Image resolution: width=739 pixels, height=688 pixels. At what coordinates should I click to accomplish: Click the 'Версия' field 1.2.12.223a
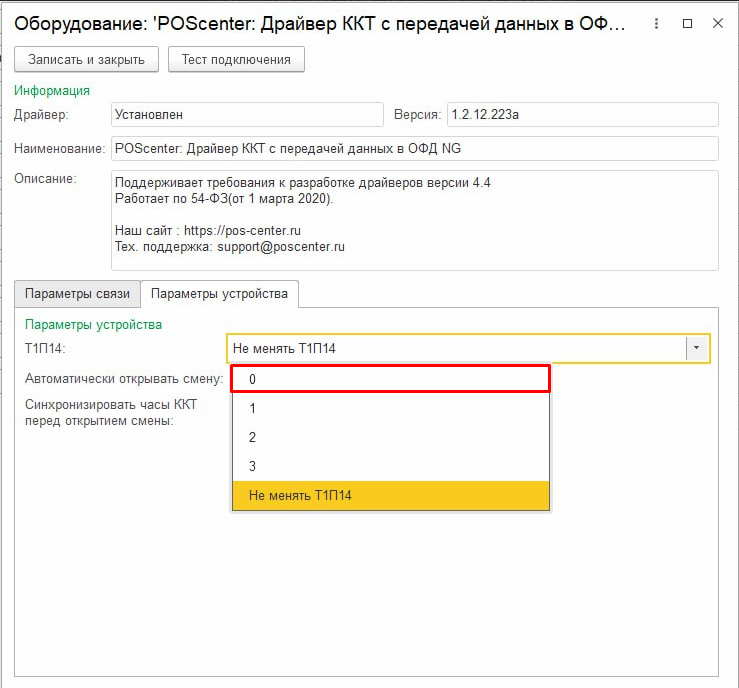(583, 115)
